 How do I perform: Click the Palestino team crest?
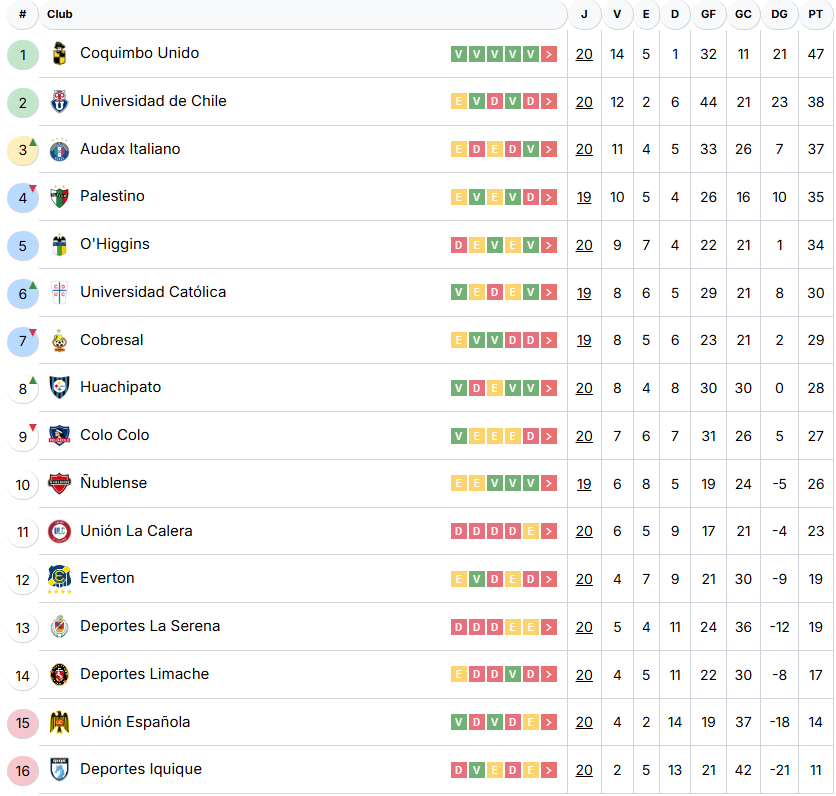59,197
